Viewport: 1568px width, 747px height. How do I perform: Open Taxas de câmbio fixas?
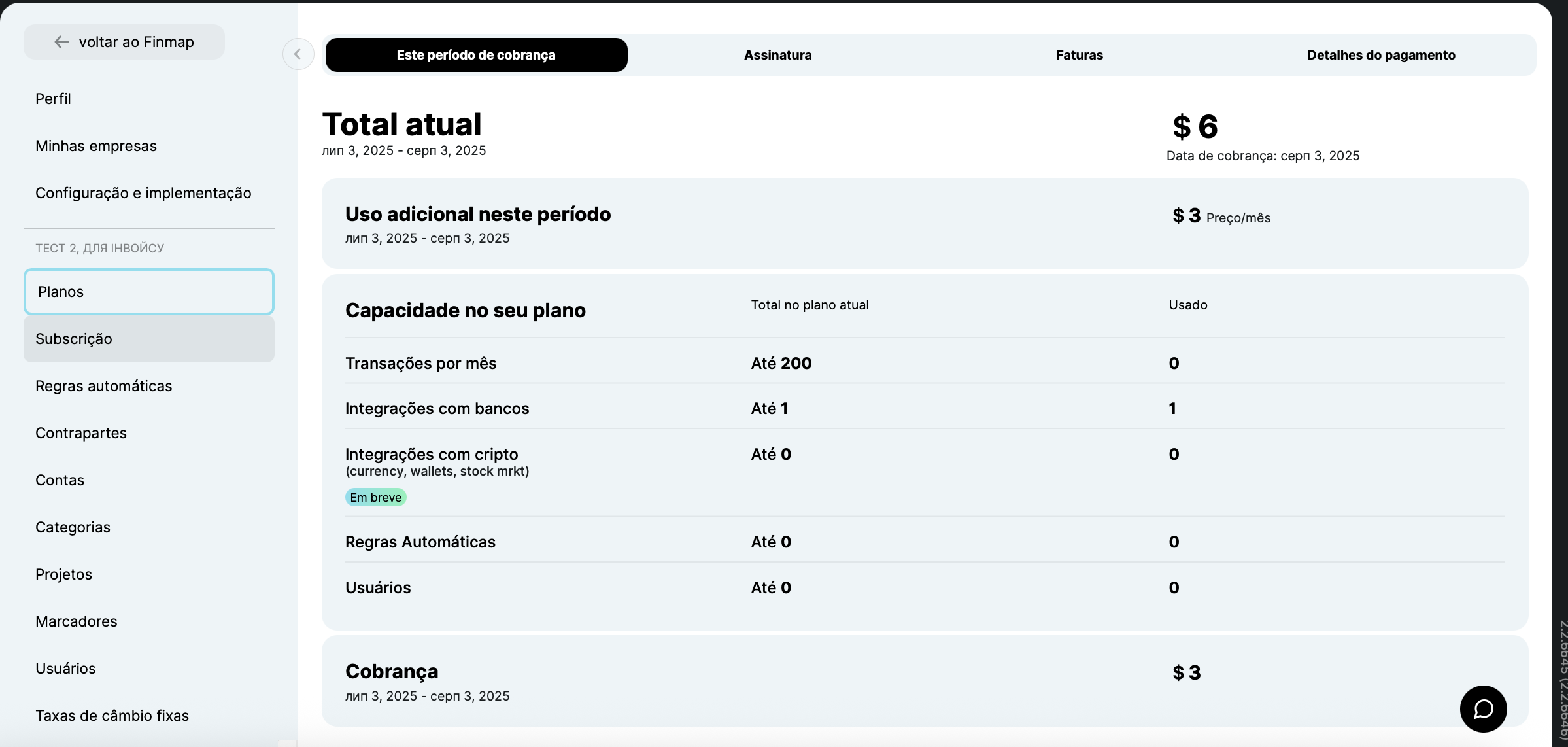point(112,716)
